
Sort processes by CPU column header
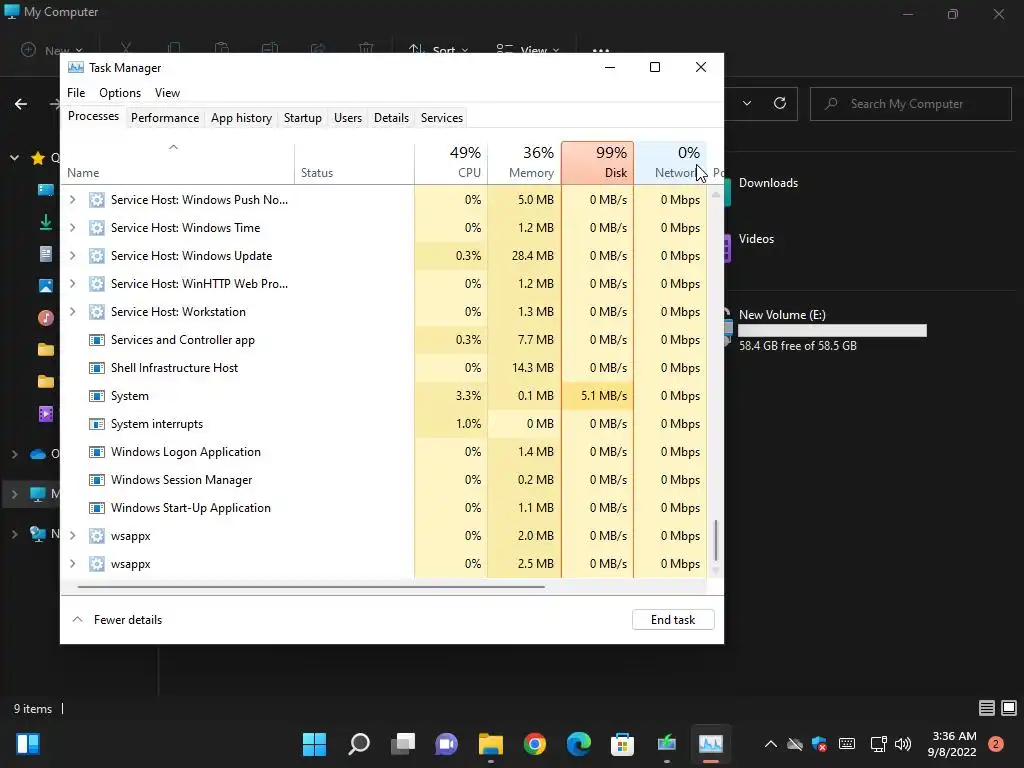point(451,163)
